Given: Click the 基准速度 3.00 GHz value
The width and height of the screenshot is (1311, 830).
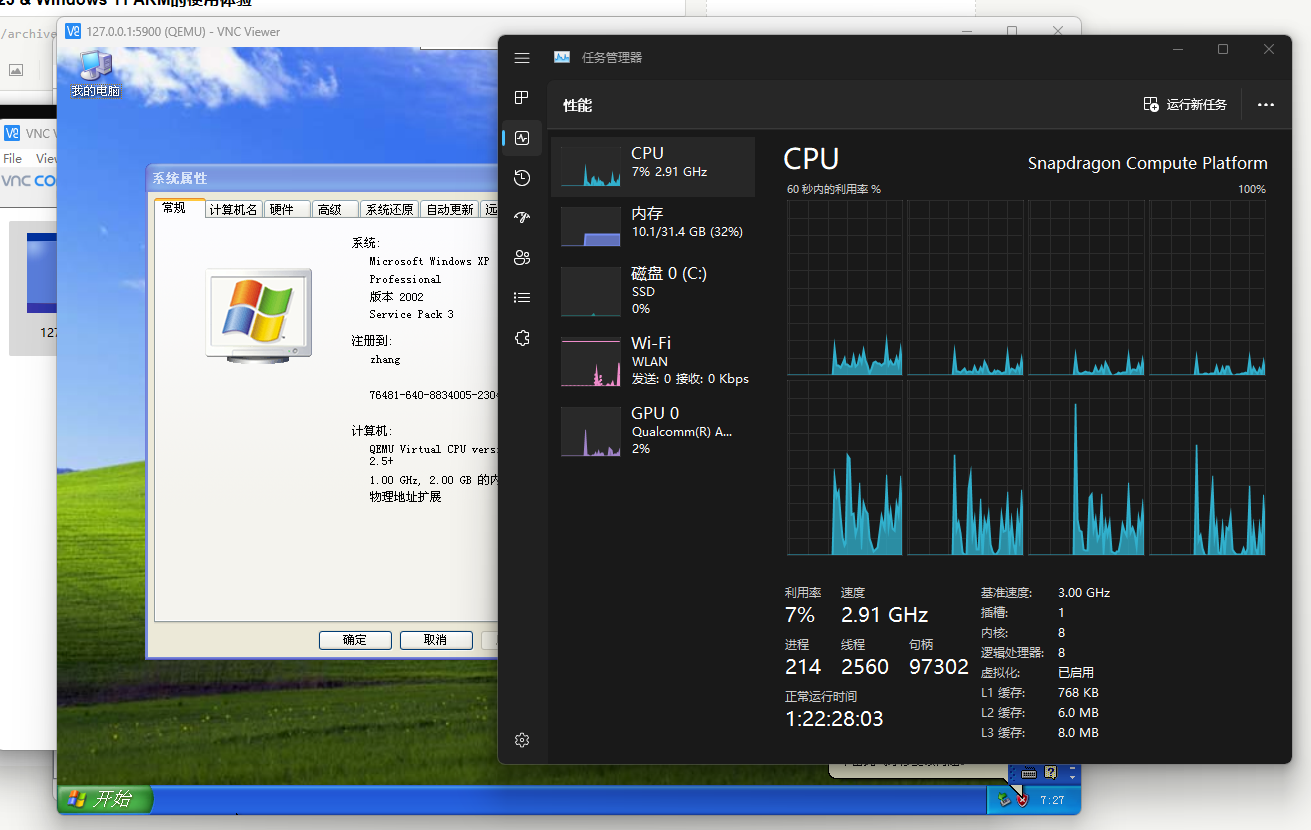Looking at the screenshot, I should coord(1084,593).
